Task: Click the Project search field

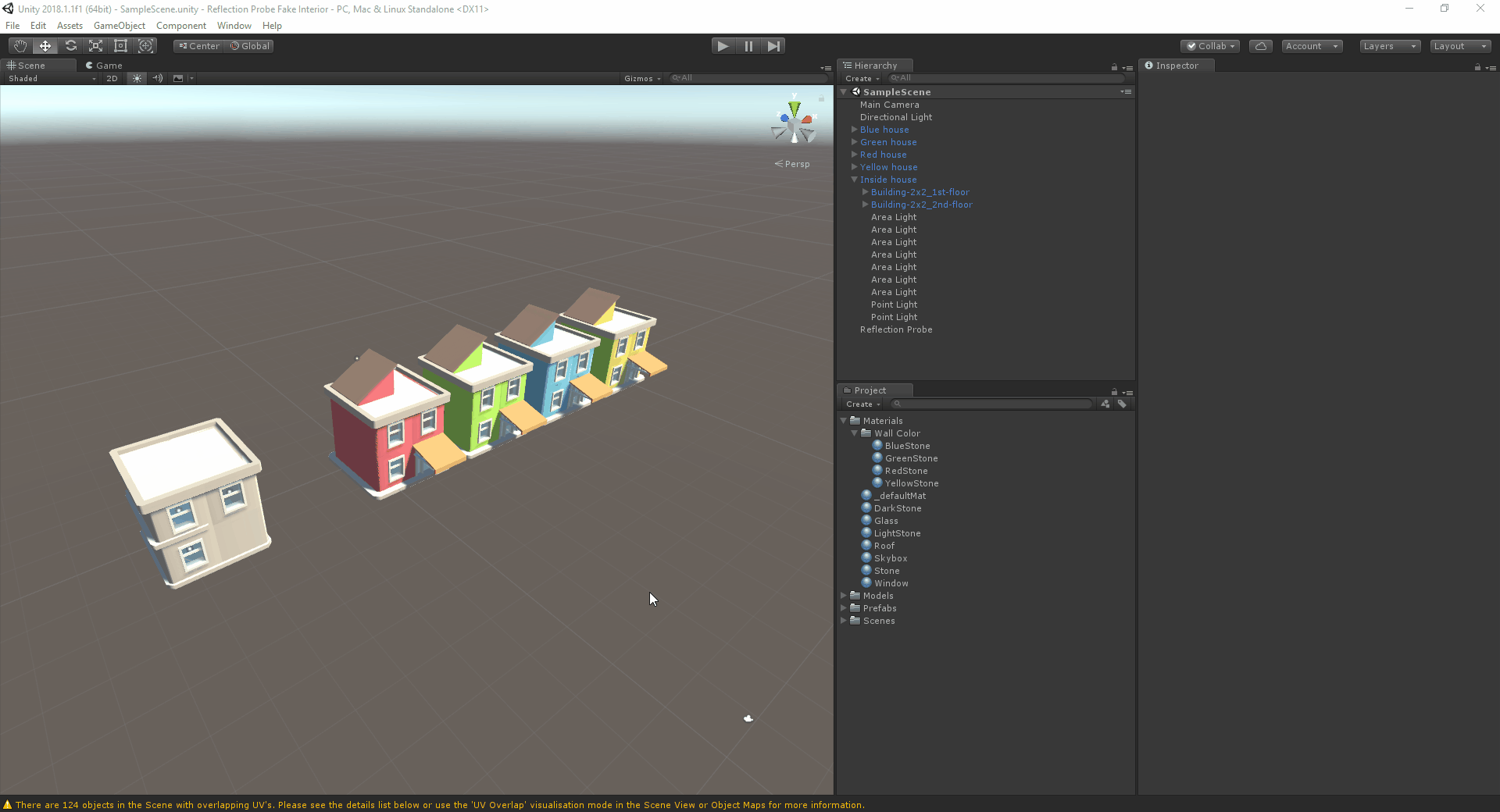Action: (x=992, y=404)
